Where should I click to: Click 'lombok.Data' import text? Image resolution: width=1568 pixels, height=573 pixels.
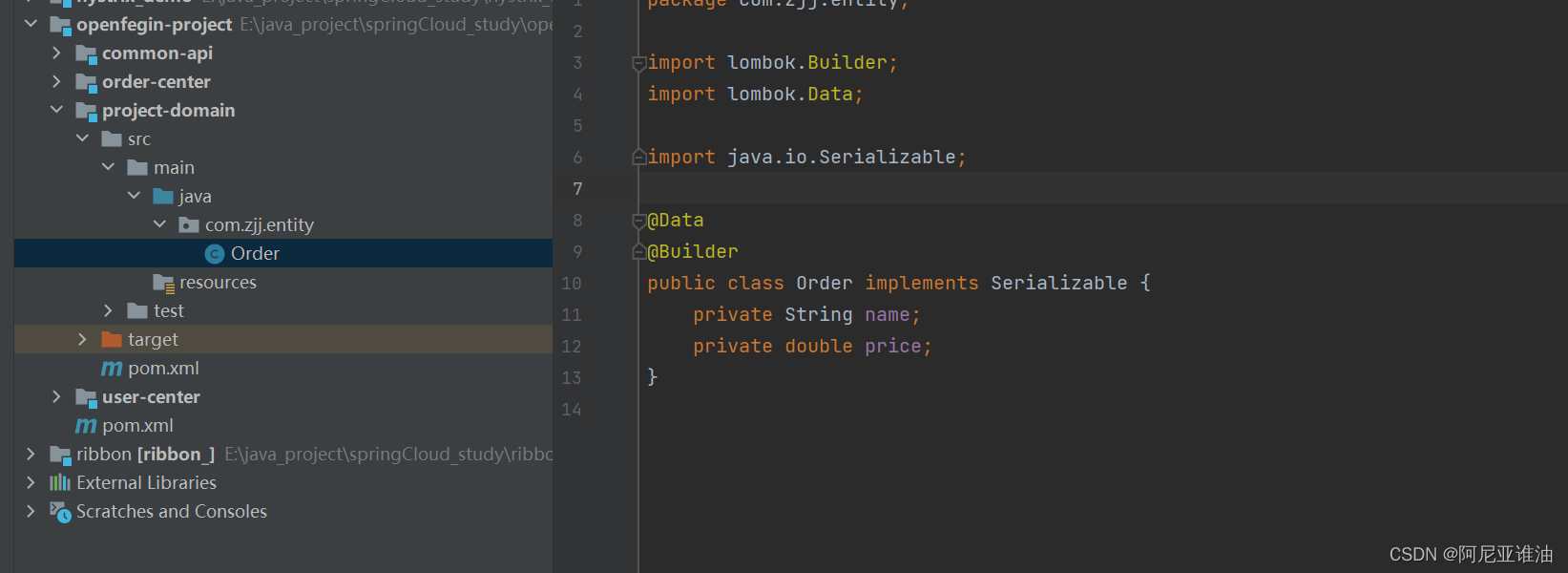pyautogui.click(x=790, y=95)
